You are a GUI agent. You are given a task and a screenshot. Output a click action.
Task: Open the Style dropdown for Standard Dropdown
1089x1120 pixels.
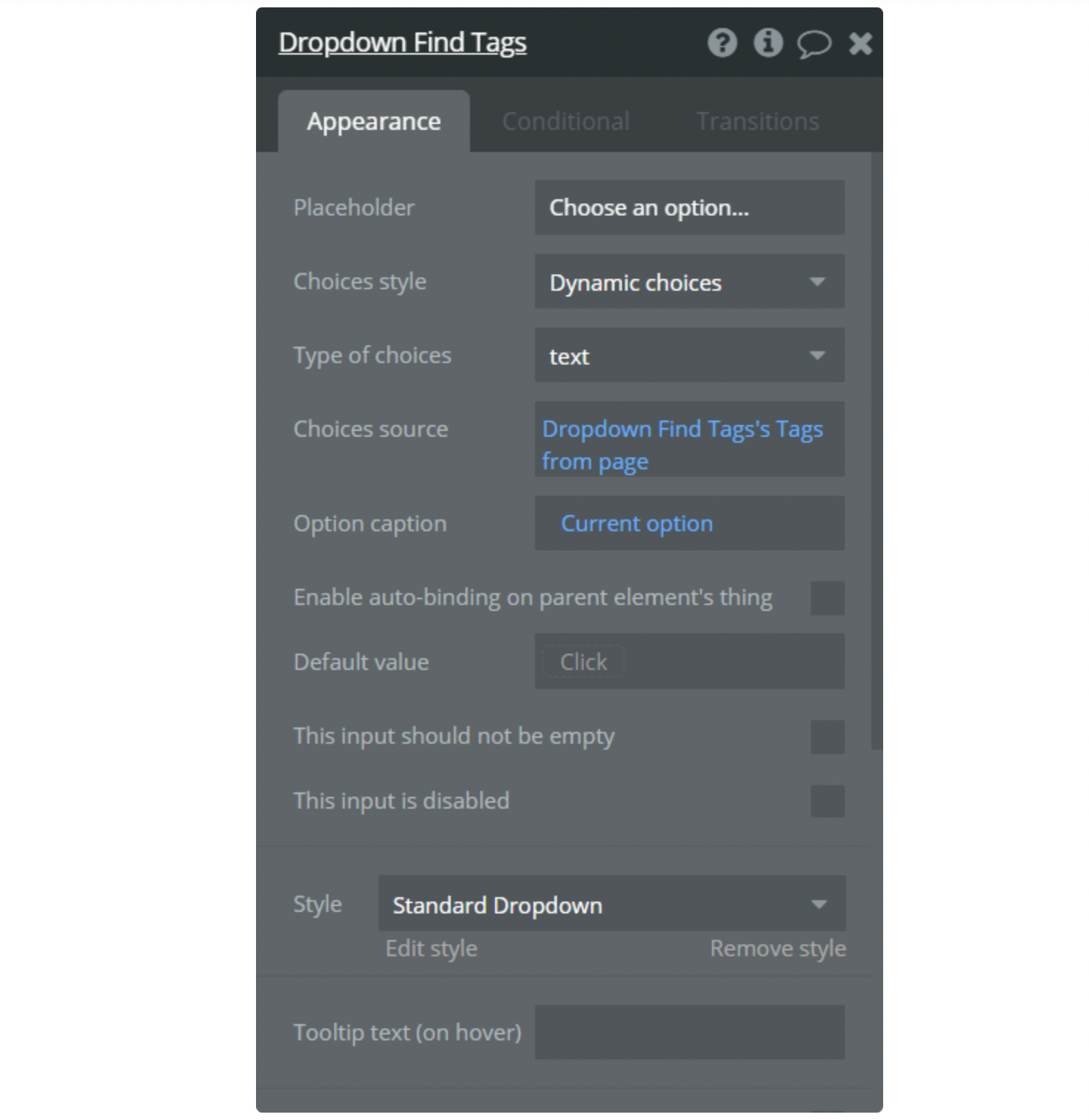tap(611, 905)
